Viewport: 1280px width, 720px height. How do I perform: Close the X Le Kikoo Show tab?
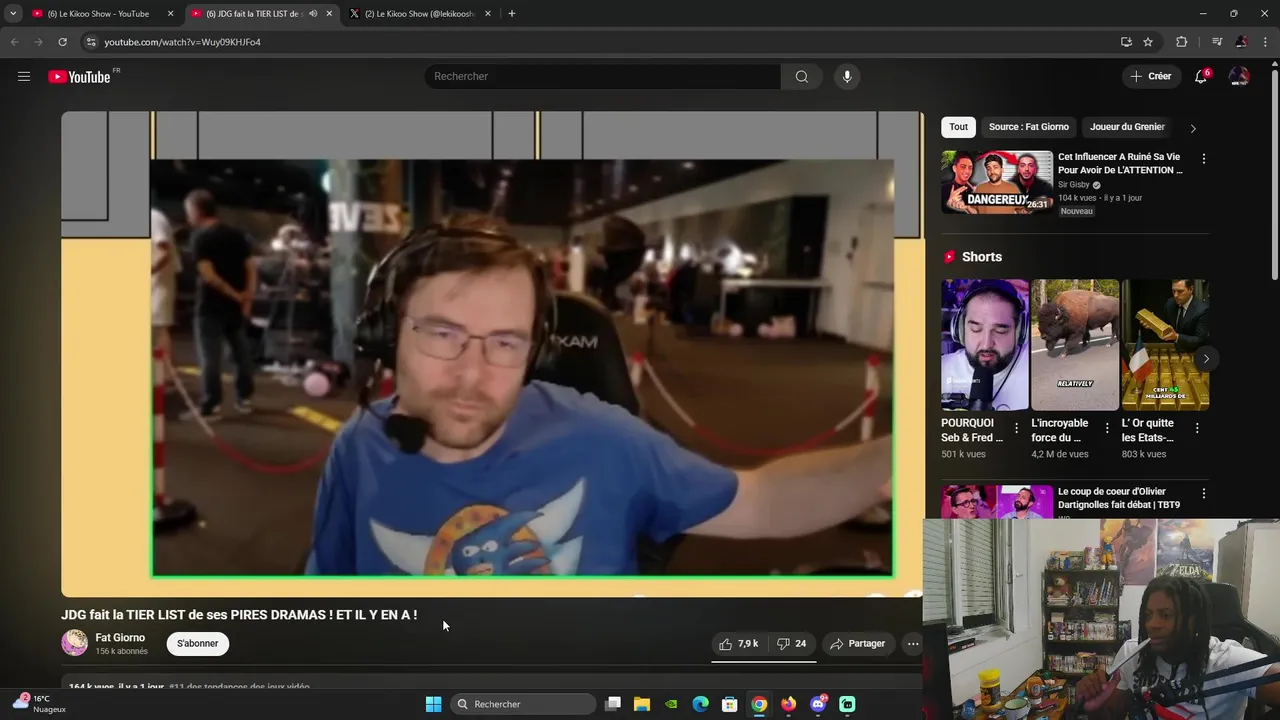pos(488,14)
